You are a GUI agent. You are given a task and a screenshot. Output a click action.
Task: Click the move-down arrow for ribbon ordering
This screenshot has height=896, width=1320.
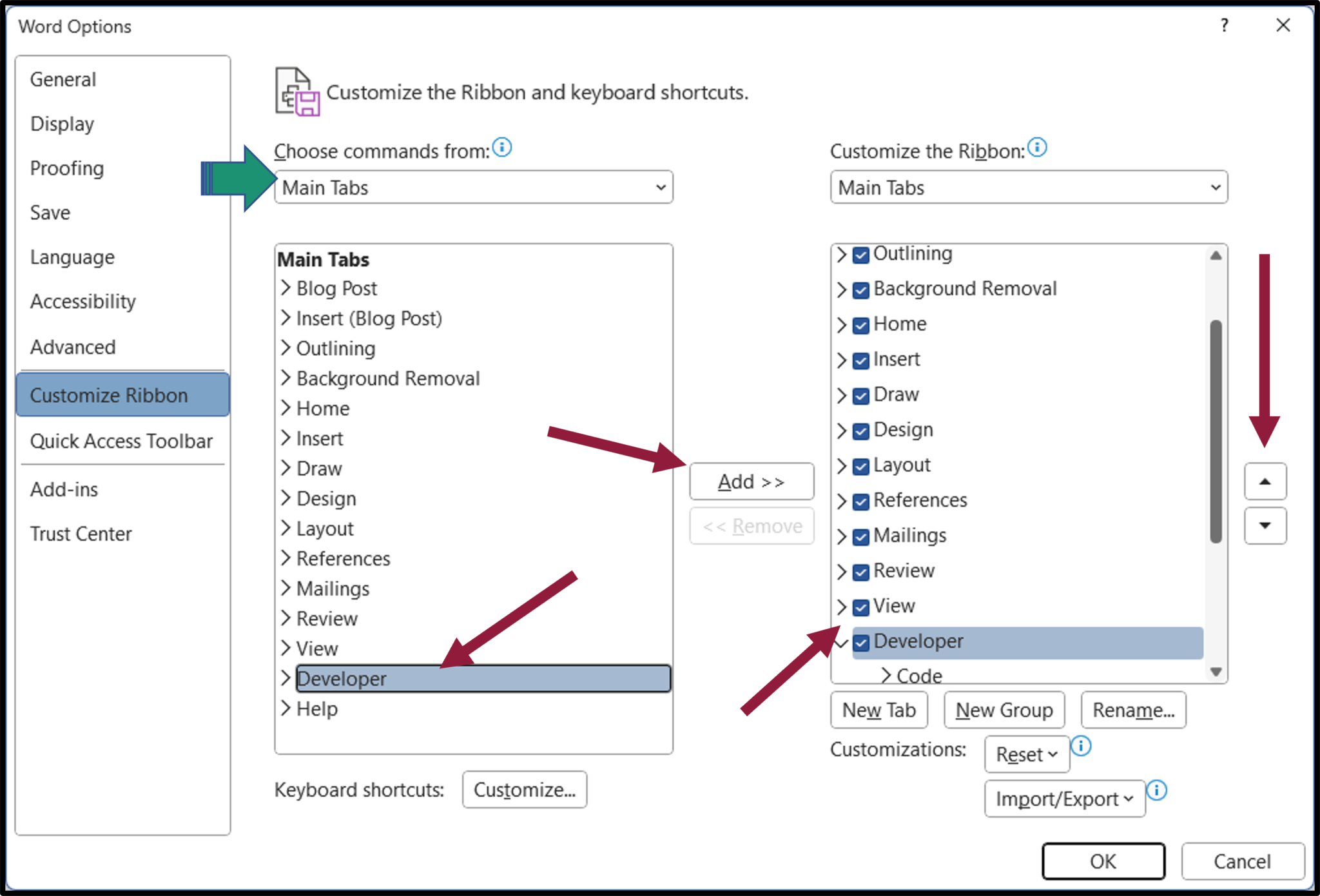click(1265, 526)
